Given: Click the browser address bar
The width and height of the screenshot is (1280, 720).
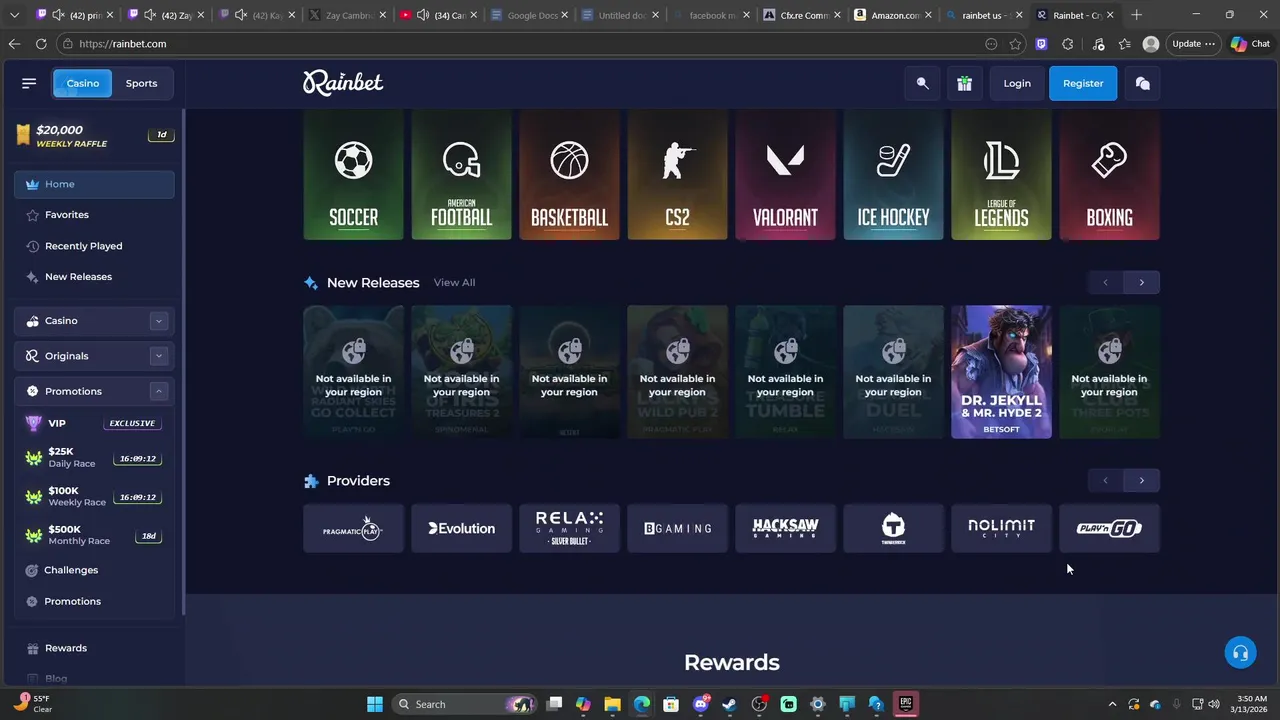Looking at the screenshot, I should click(520, 44).
